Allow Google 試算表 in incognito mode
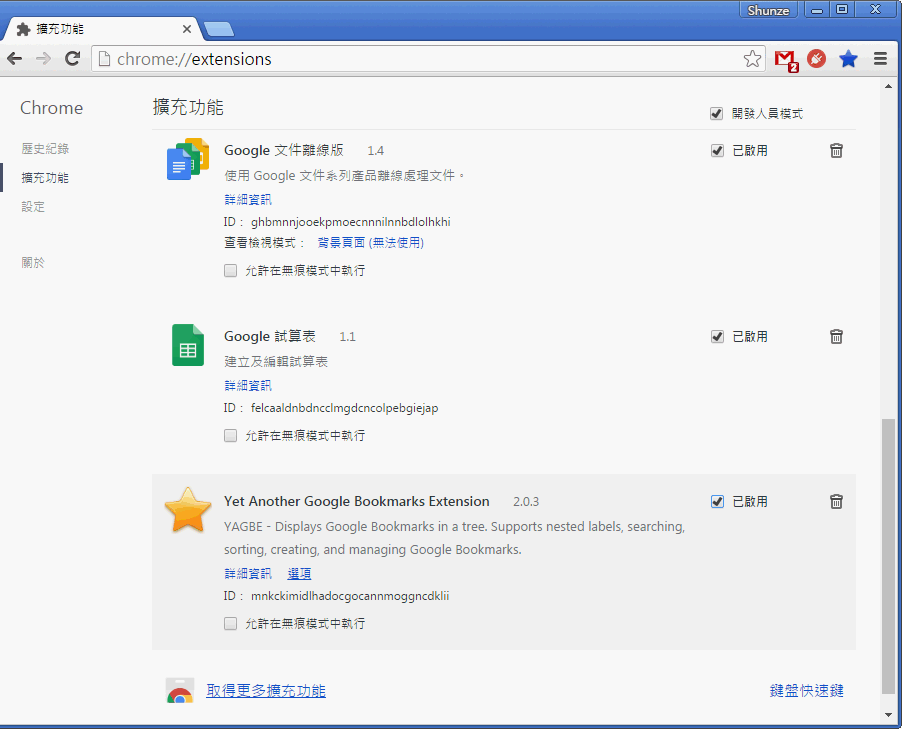Viewport: 902px width, 729px height. pos(230,436)
